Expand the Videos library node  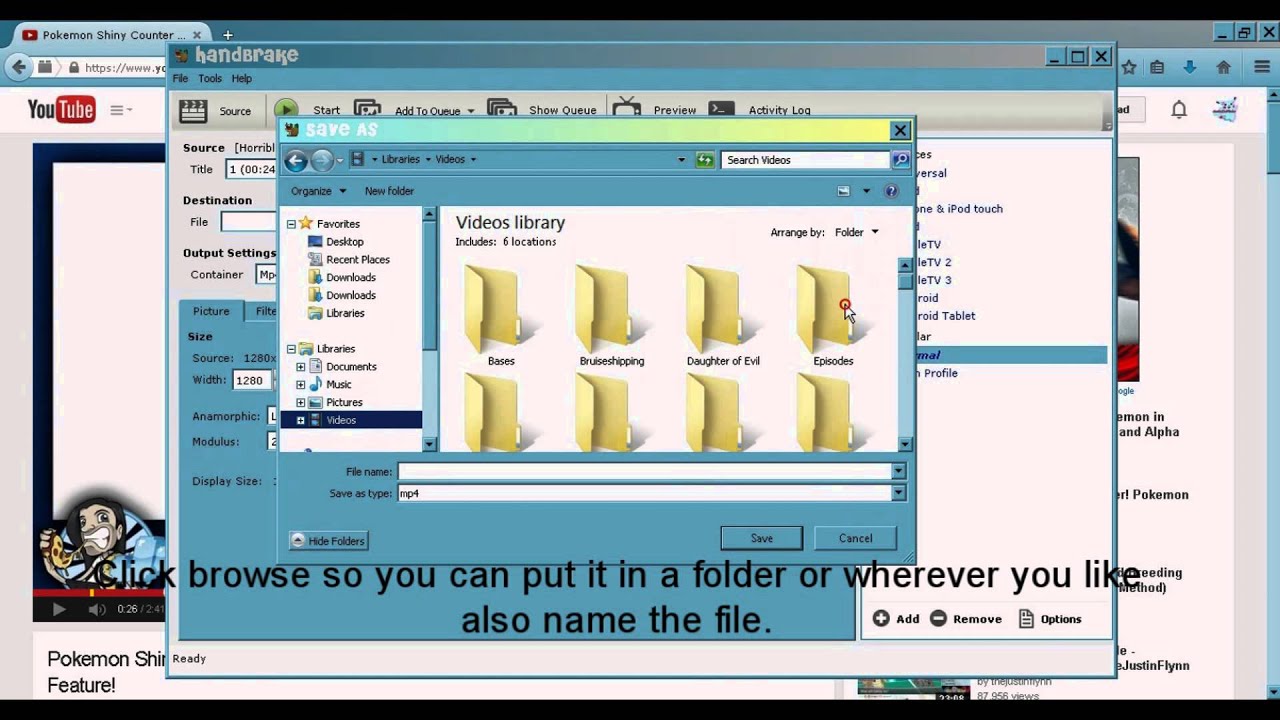click(x=300, y=421)
